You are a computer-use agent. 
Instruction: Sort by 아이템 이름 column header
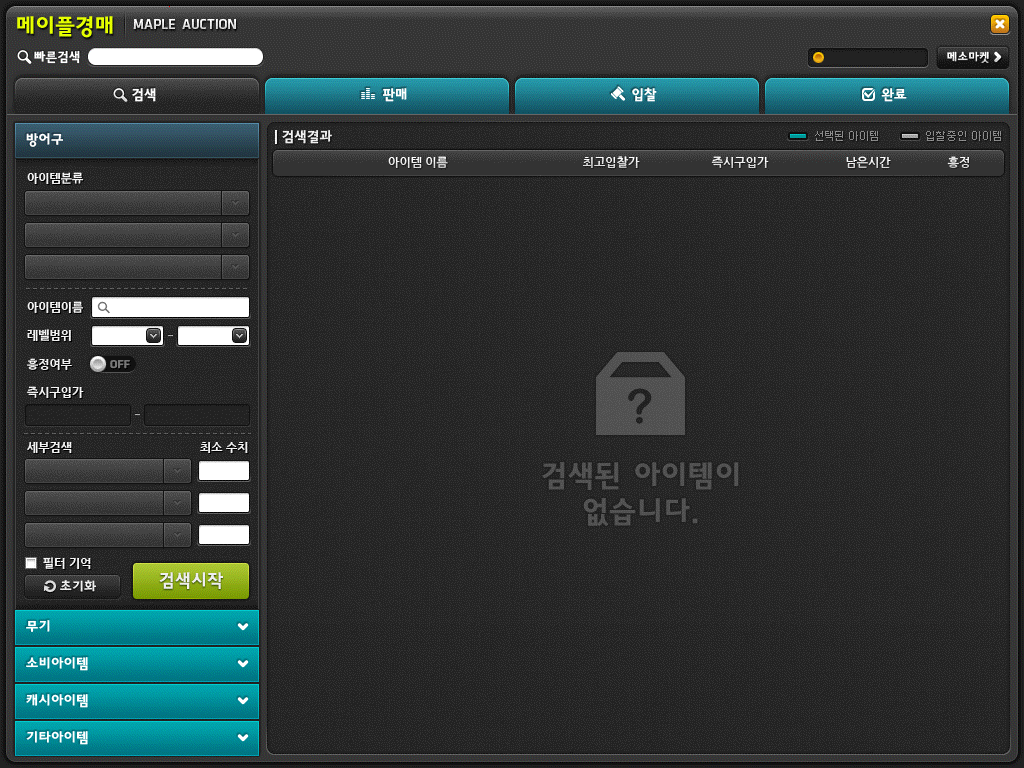tap(417, 162)
